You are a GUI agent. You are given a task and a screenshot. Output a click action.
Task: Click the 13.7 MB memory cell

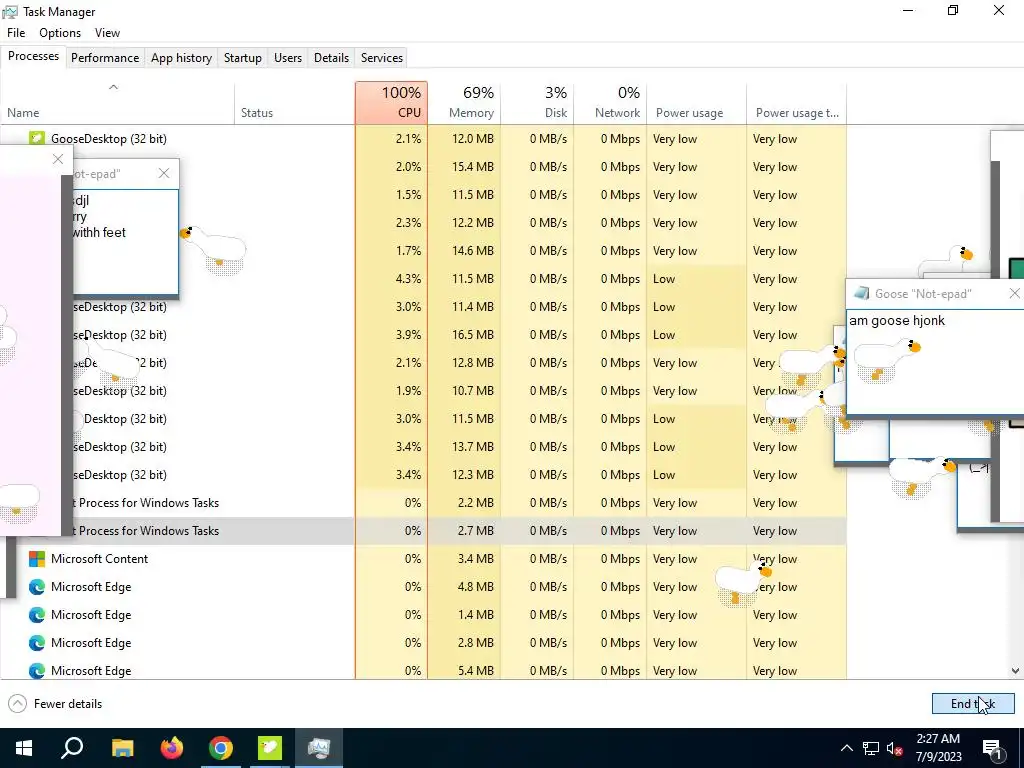(464, 447)
